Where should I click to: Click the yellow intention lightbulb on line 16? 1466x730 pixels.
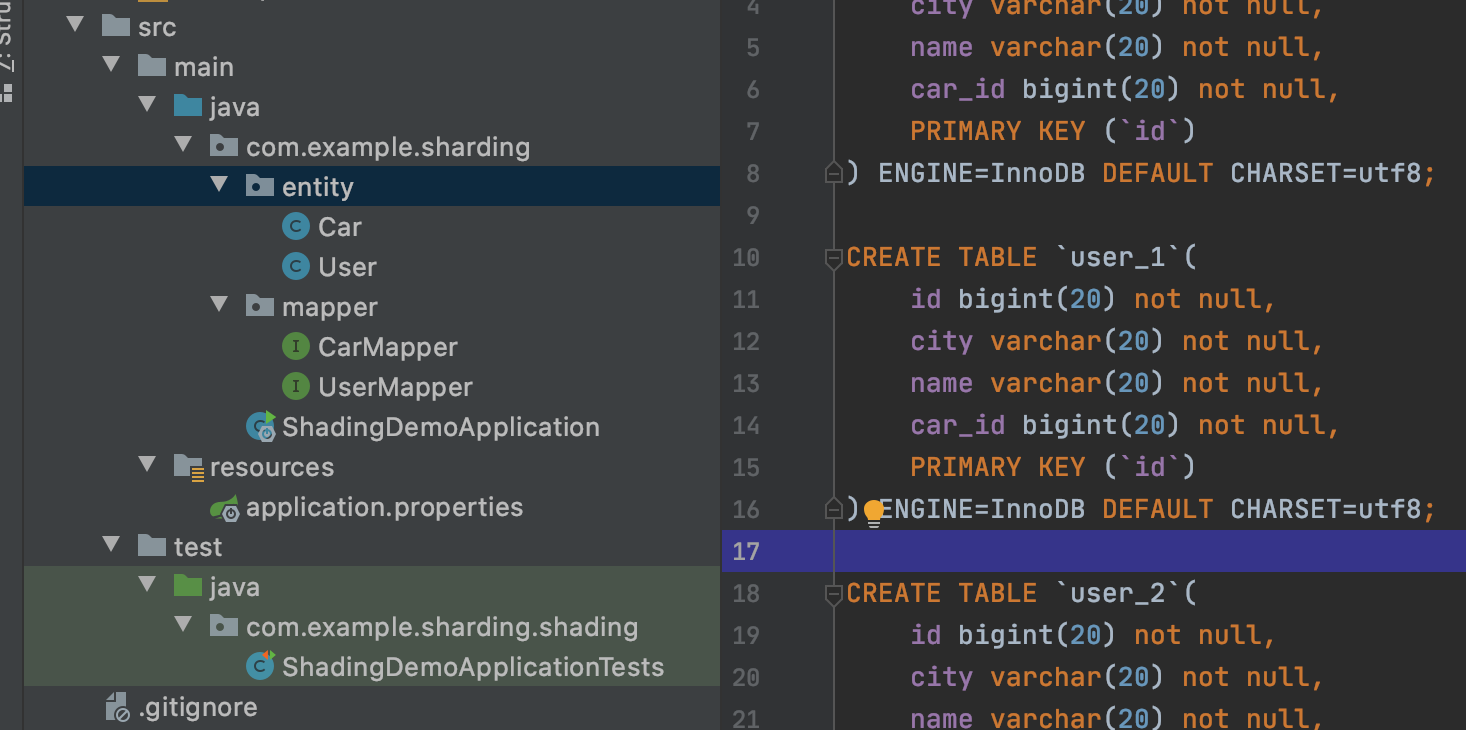point(873,512)
